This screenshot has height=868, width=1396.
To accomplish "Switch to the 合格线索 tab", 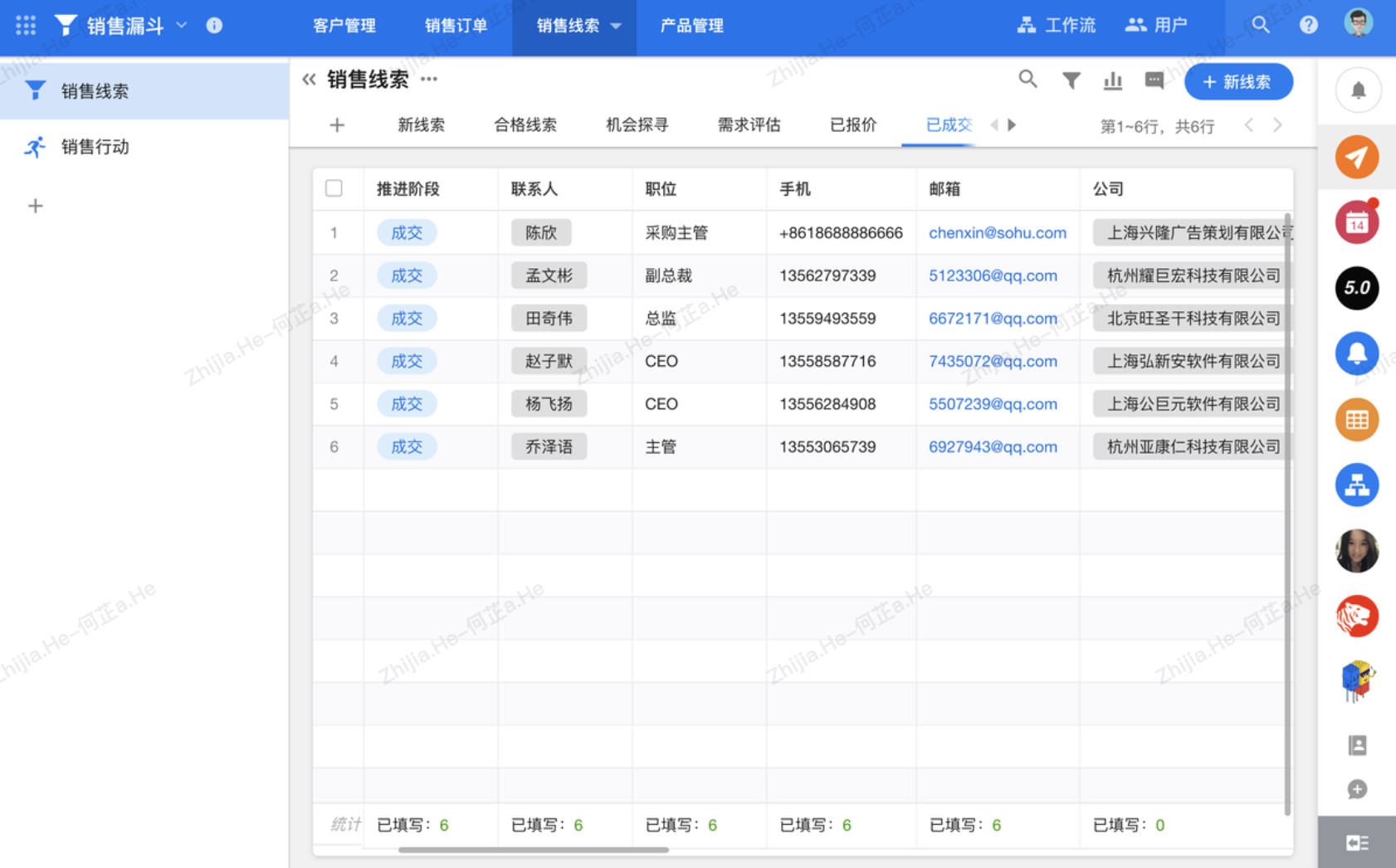I will click(525, 125).
